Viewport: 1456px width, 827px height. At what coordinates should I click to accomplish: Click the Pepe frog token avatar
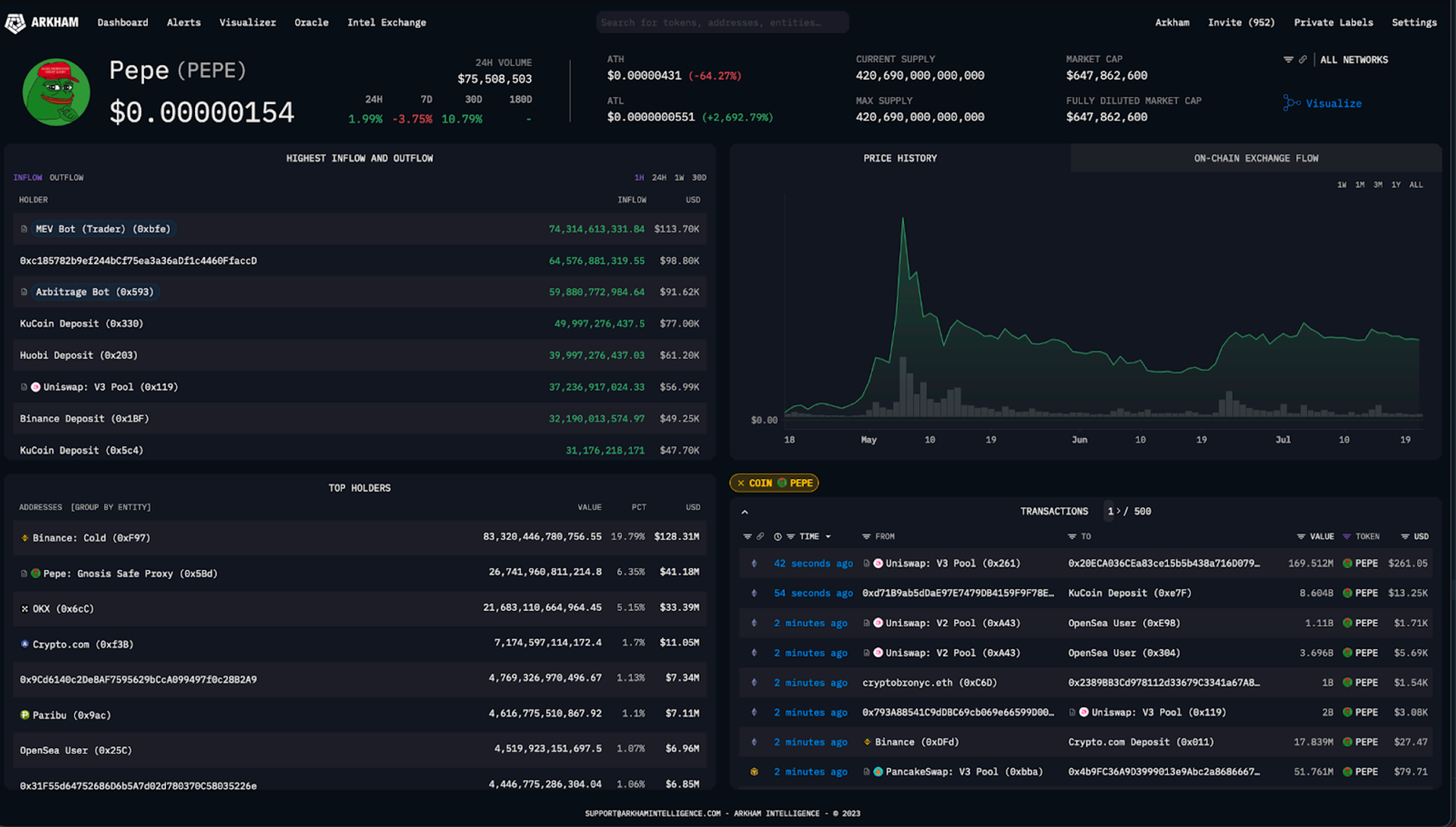click(x=56, y=92)
